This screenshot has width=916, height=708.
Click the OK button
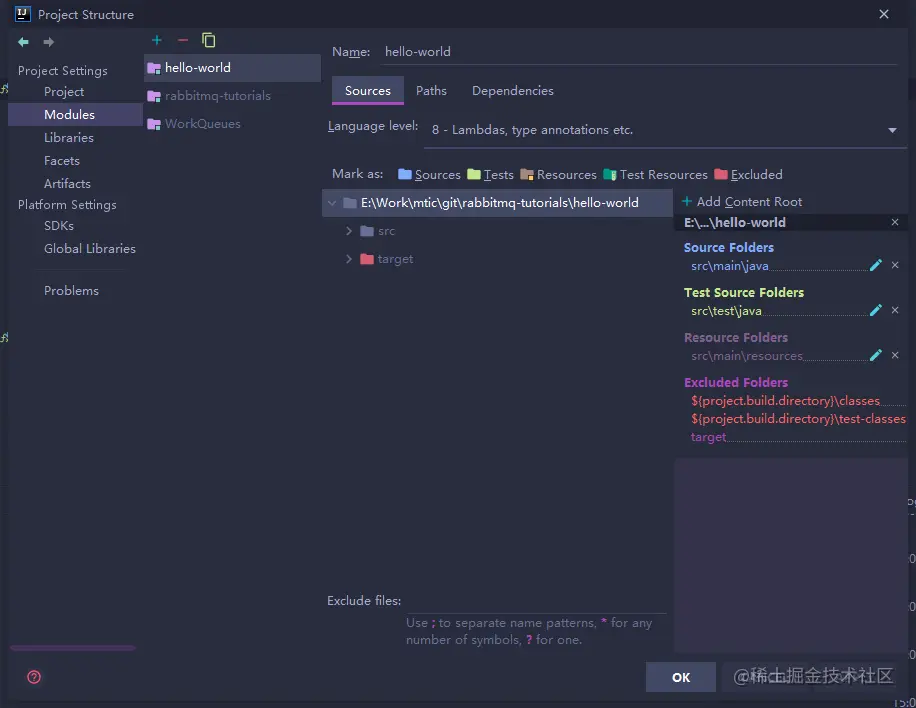click(x=681, y=677)
